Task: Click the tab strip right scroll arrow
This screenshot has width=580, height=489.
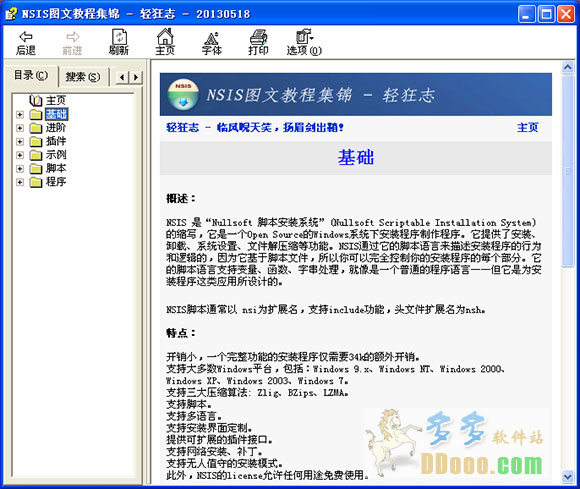Action: coord(136,77)
